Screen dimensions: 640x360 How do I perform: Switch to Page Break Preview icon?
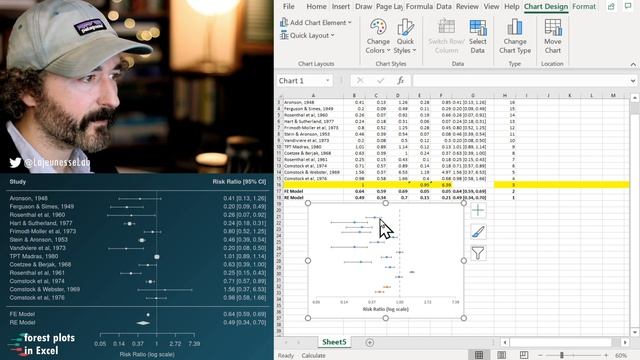[x=524, y=355]
